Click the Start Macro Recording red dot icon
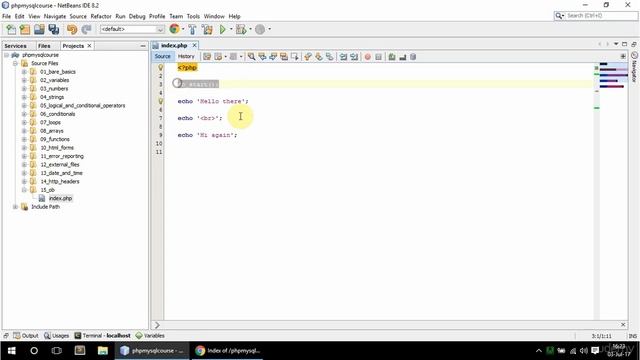Image resolution: width=640 pixels, height=360 pixels. pos(367,57)
